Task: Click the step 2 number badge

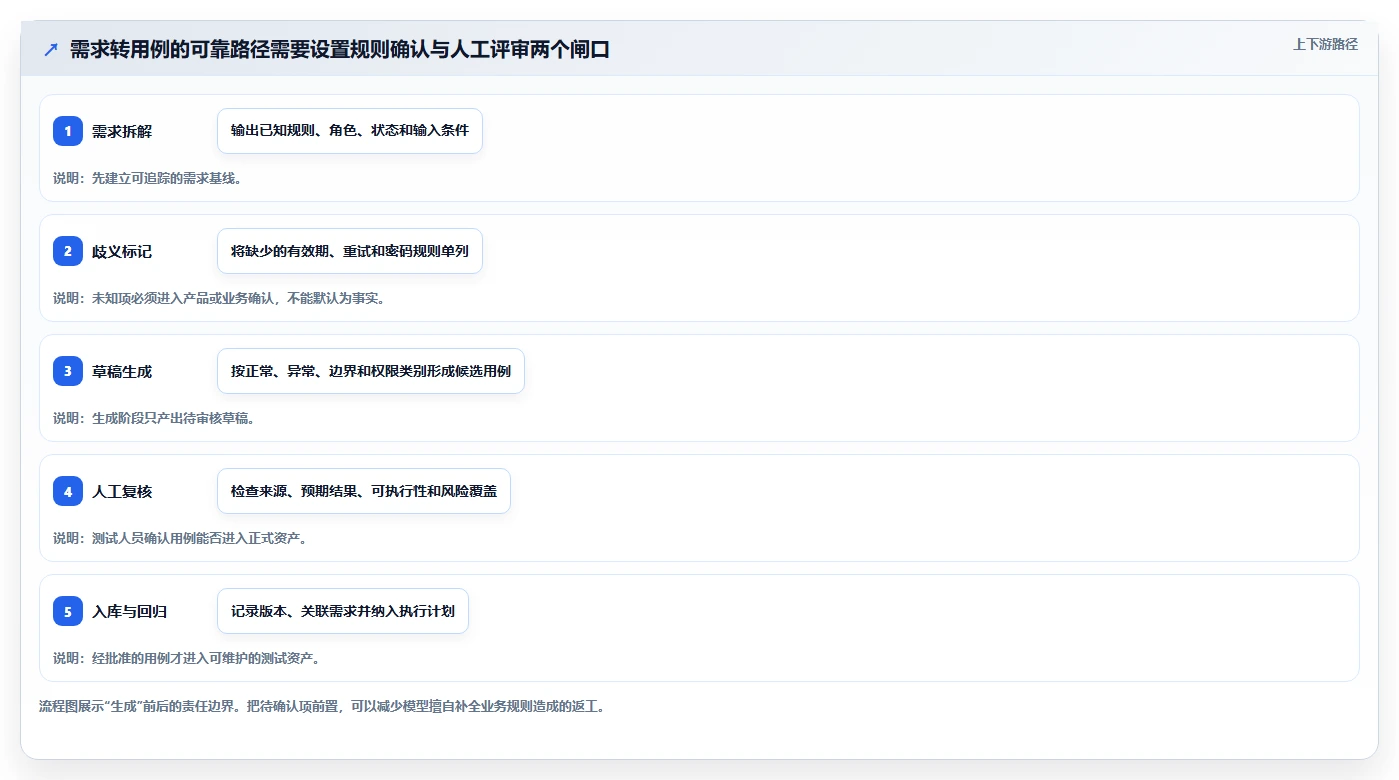Action: click(68, 251)
